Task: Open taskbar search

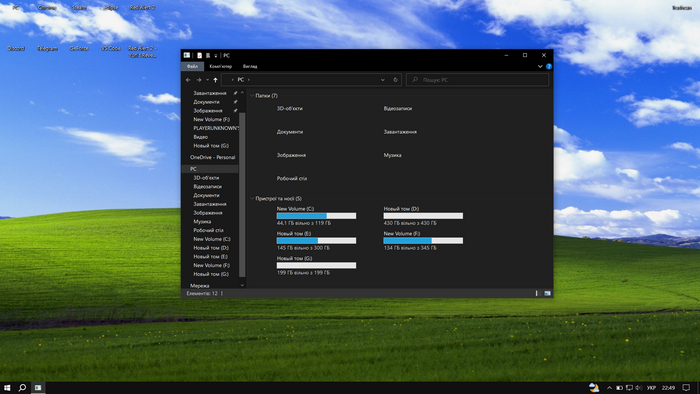Action: coord(22,388)
